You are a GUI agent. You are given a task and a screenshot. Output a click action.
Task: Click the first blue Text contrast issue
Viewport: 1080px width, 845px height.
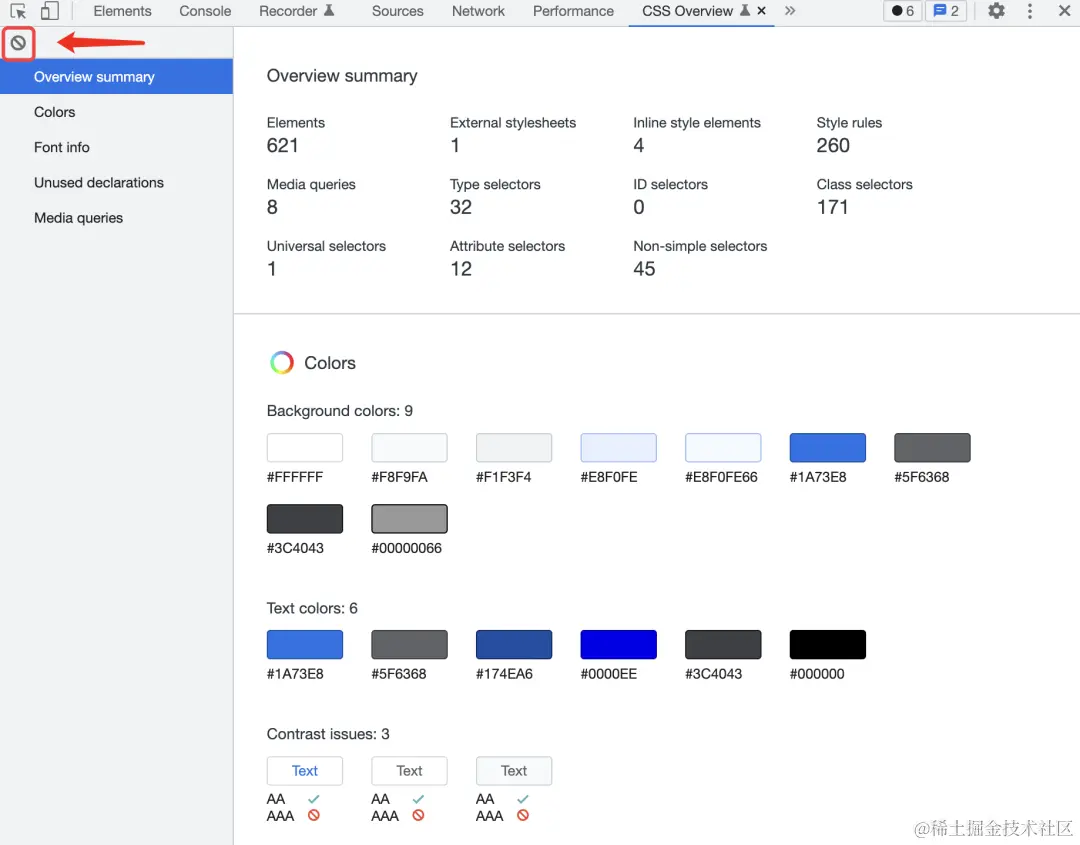tap(304, 771)
